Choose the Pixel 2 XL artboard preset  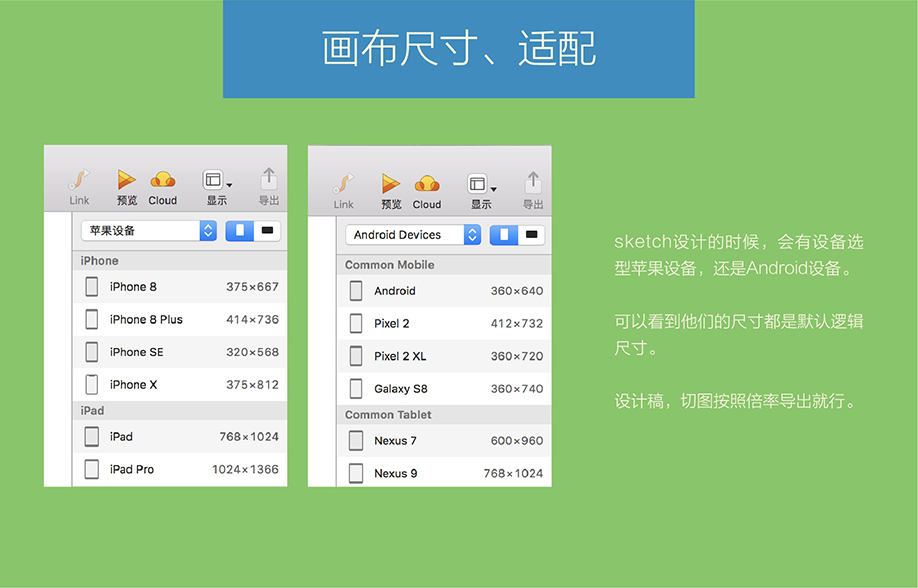[x=444, y=356]
